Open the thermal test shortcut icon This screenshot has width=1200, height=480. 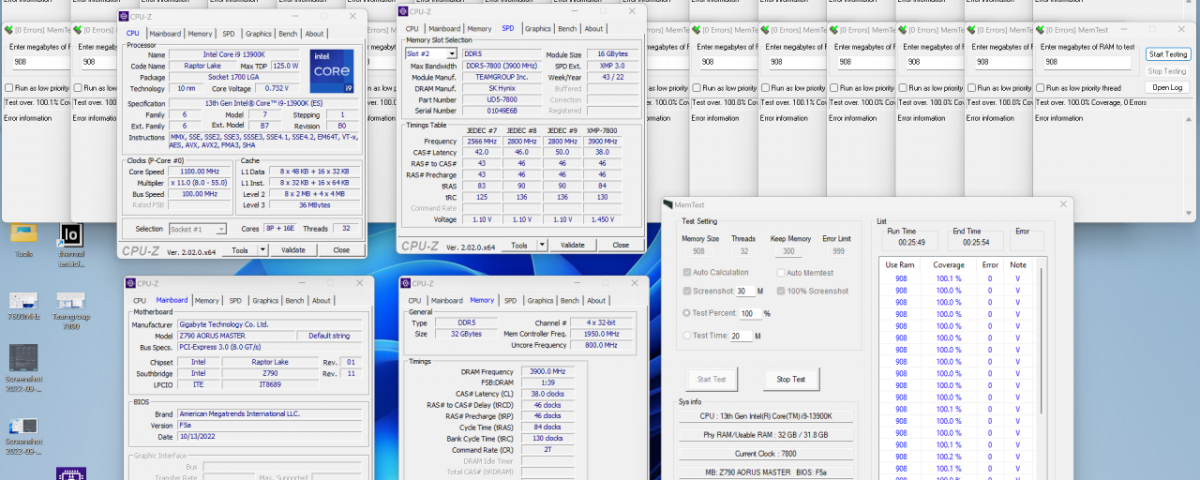click(x=71, y=235)
